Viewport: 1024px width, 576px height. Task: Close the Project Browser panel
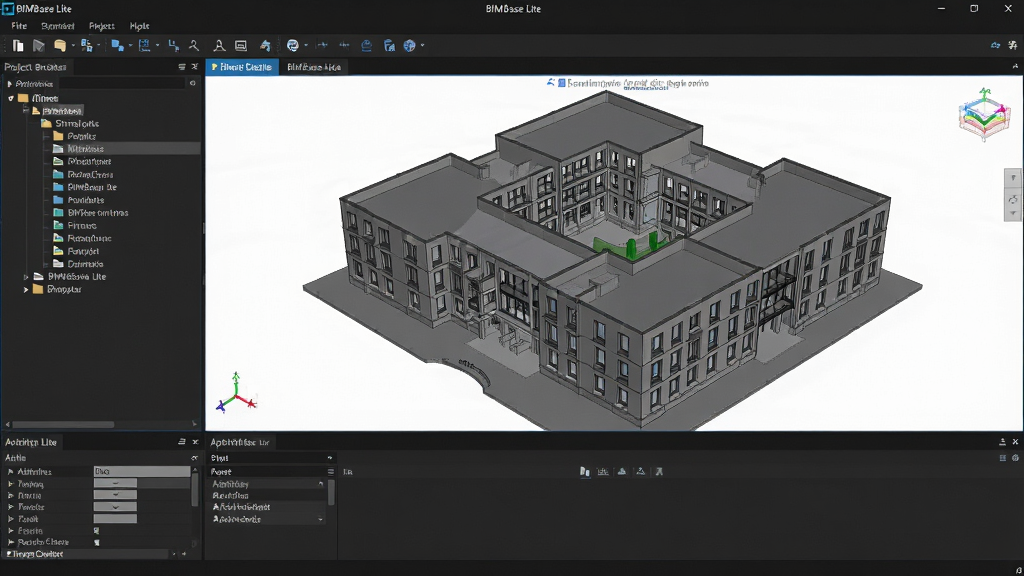tap(195, 67)
